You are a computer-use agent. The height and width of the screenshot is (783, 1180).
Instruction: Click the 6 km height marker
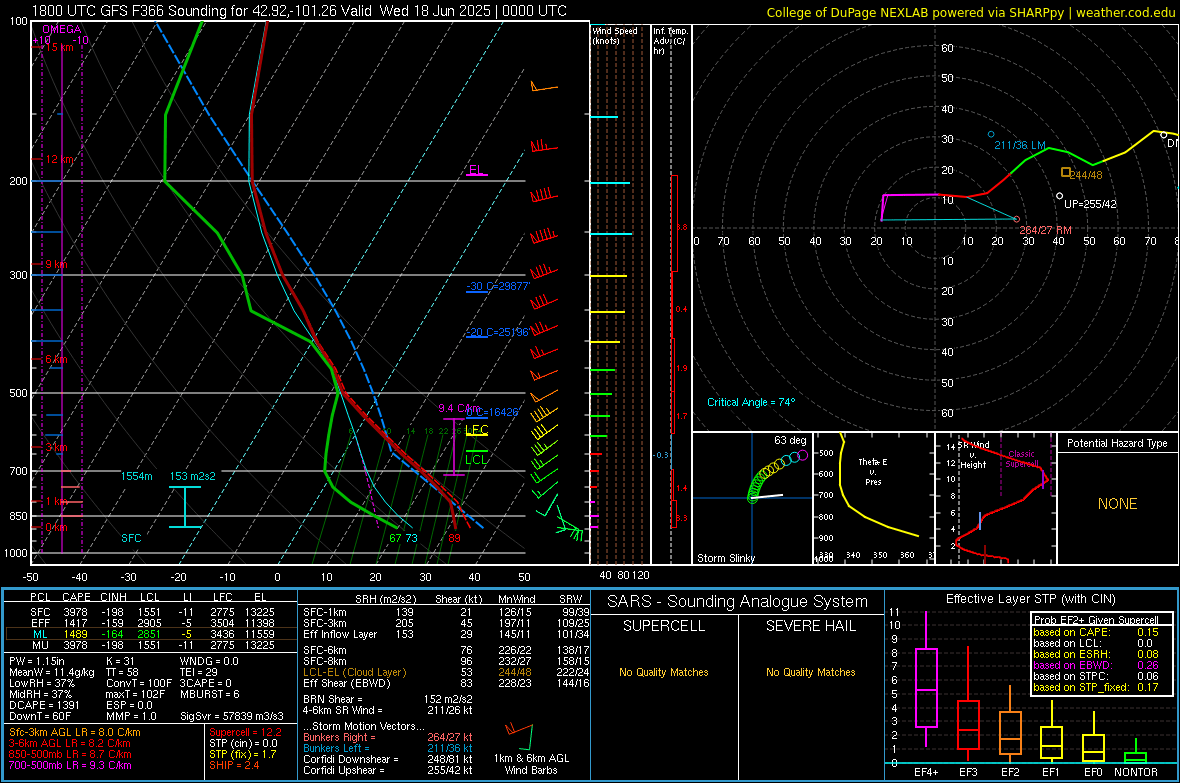click(x=56, y=359)
